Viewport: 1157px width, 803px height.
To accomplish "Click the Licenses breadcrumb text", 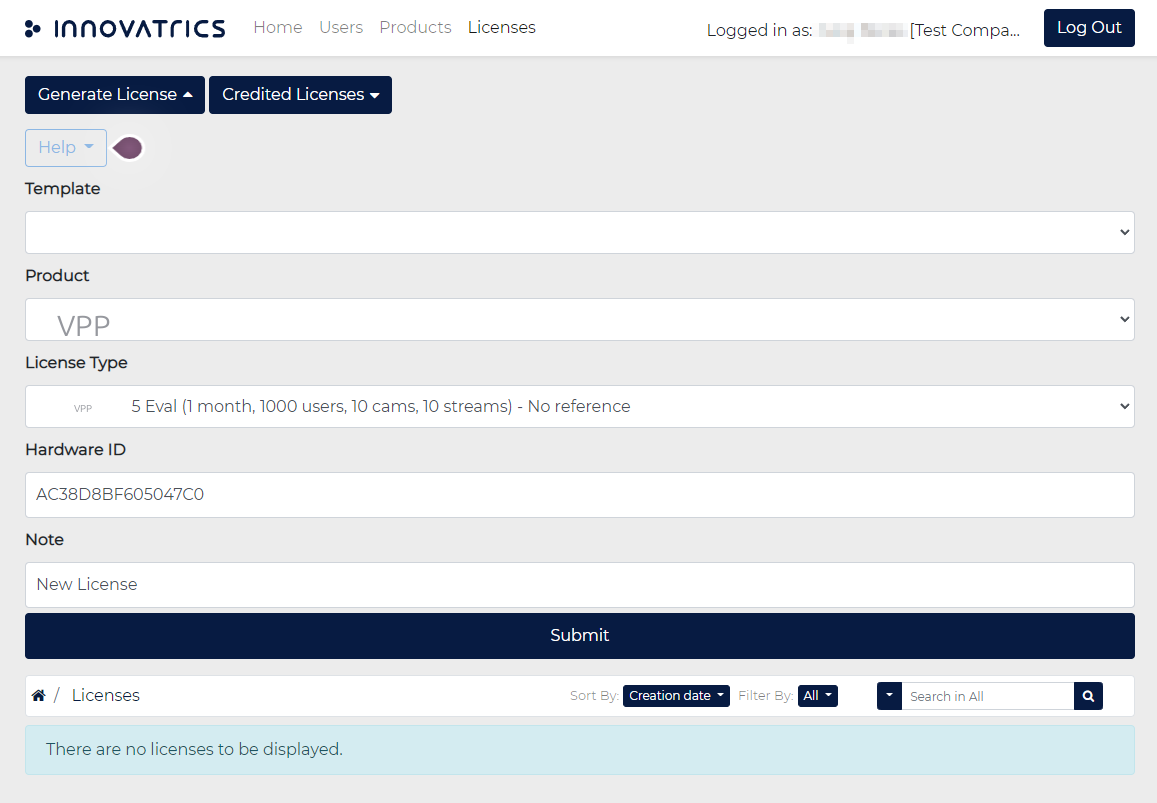I will coord(106,695).
